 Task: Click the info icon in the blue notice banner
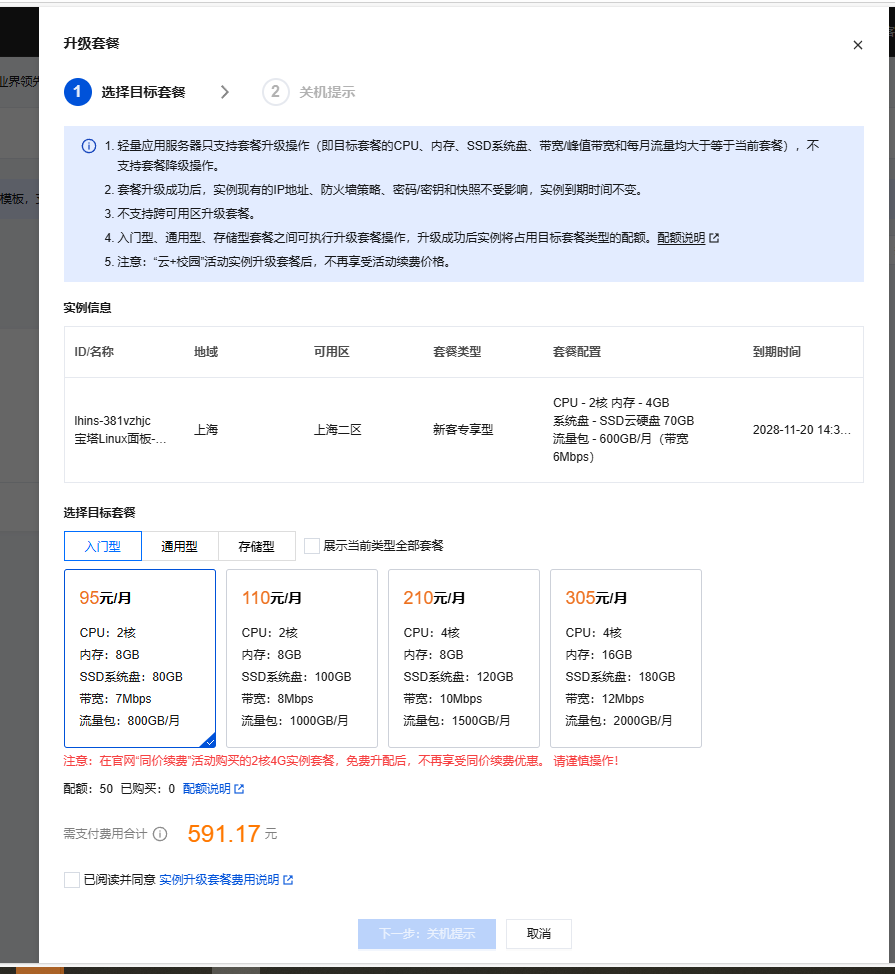(x=89, y=146)
